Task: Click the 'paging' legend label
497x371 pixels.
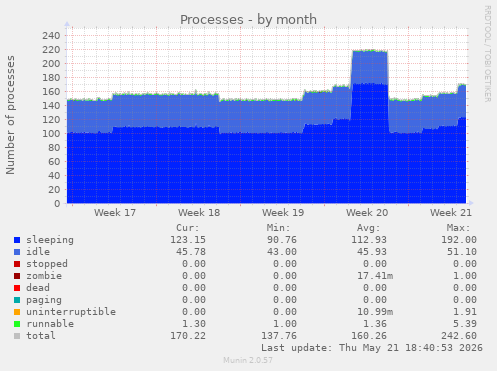Action: (44, 300)
